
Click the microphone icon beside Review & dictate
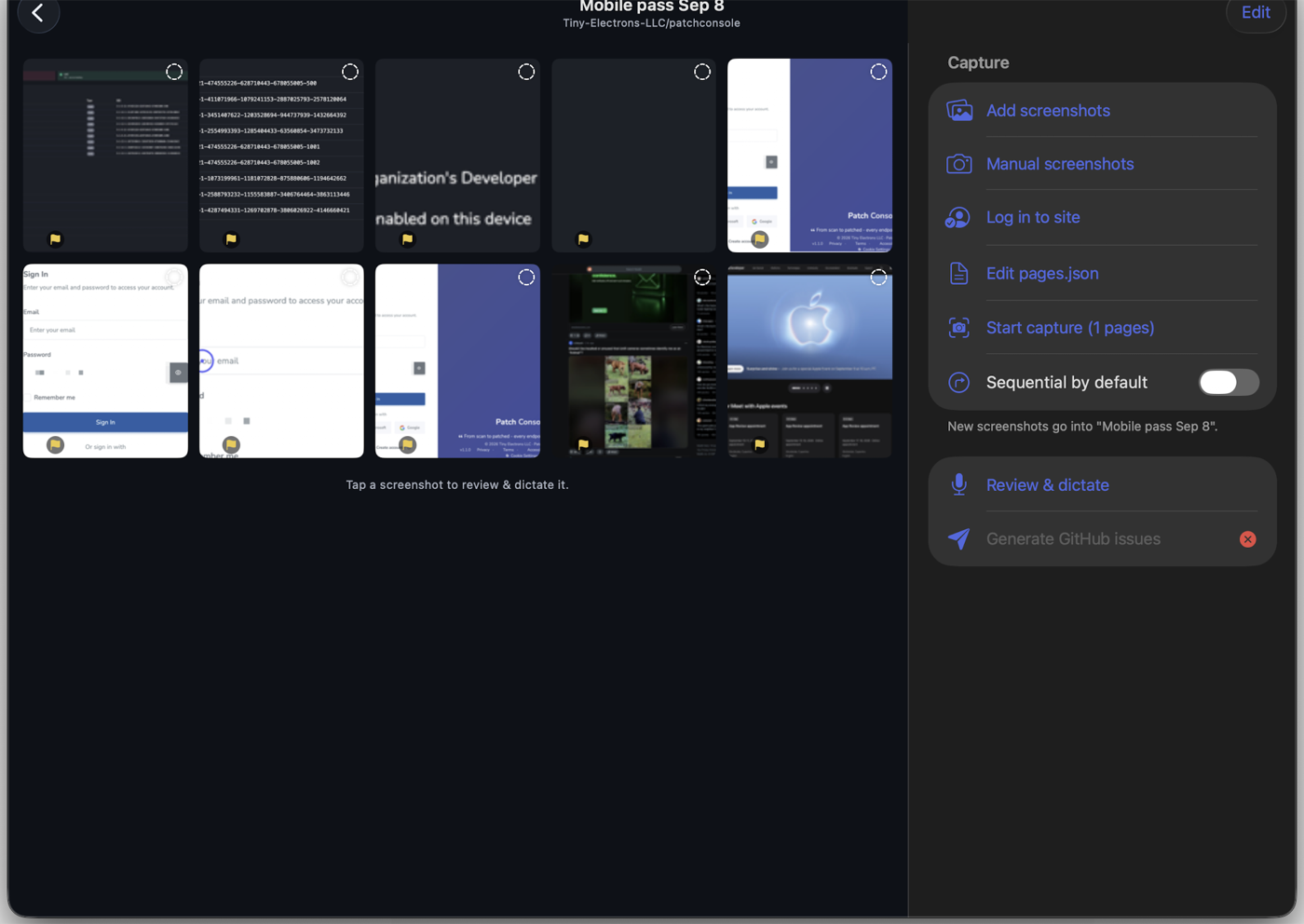pos(959,484)
